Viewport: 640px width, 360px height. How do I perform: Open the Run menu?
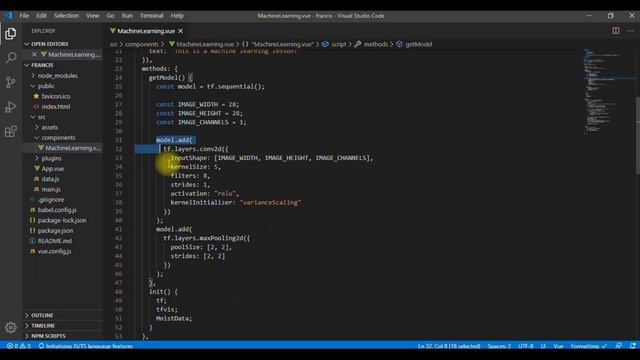click(x=127, y=16)
